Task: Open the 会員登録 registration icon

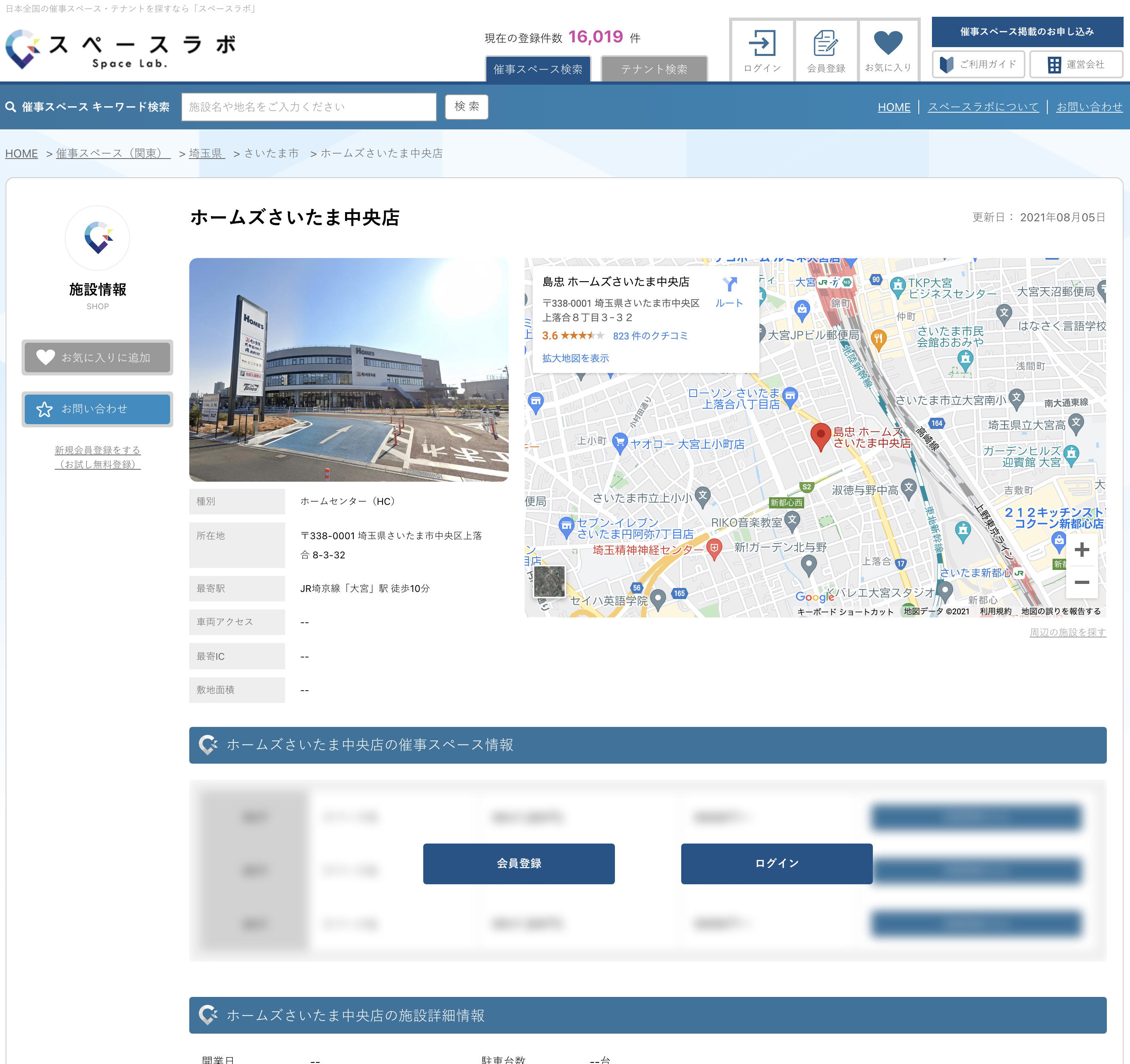Action: [826, 51]
